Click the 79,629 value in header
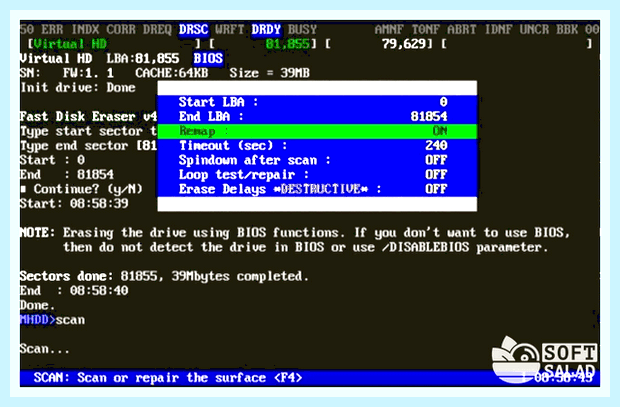Viewport: 620px width, 407px height. pos(404,44)
